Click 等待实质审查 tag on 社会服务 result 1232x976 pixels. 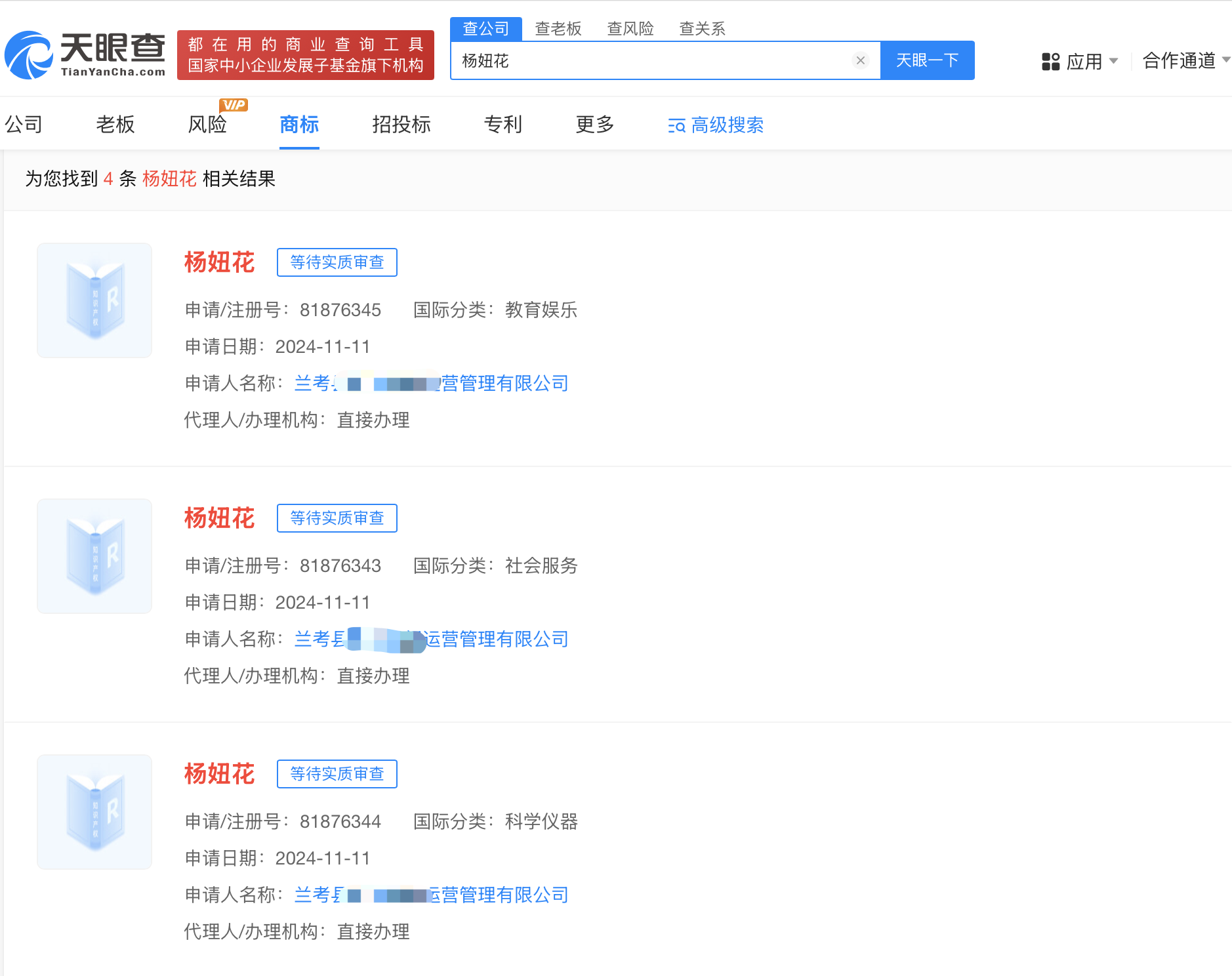point(337,518)
